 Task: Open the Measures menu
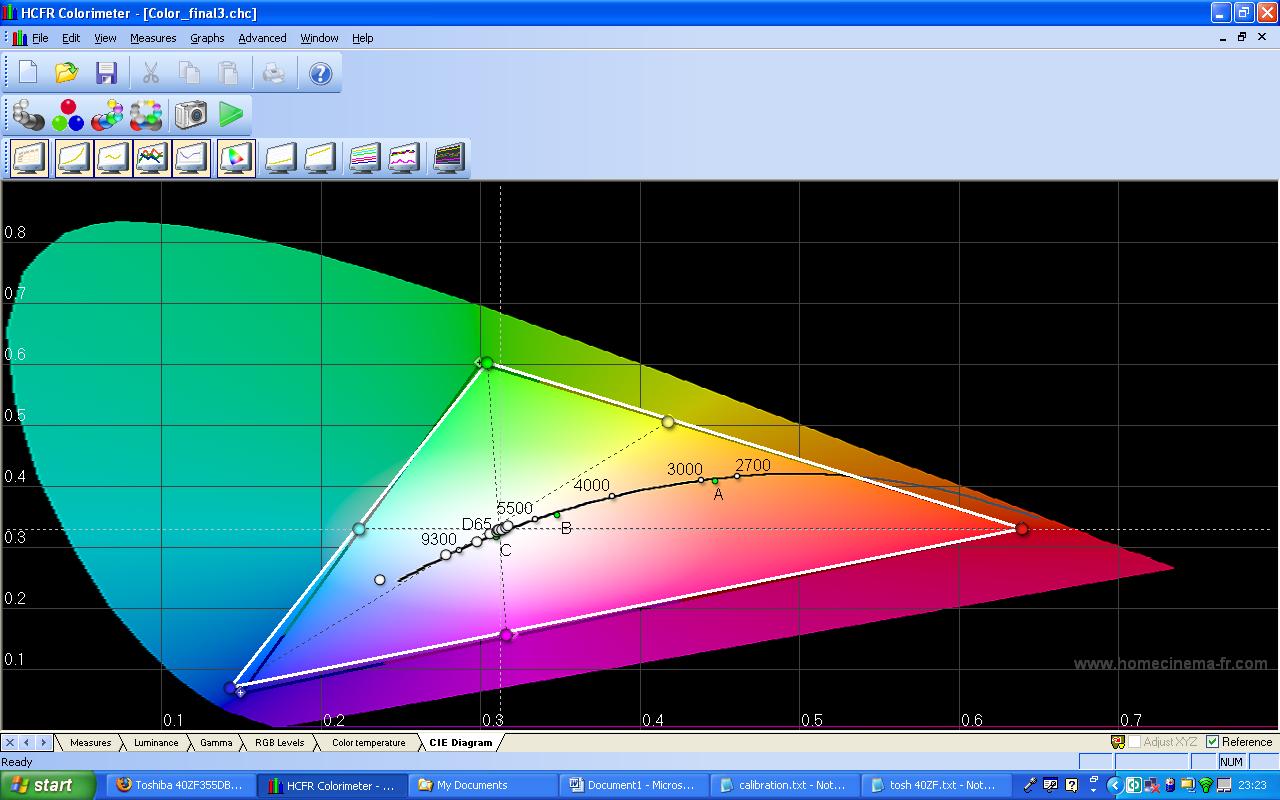153,38
